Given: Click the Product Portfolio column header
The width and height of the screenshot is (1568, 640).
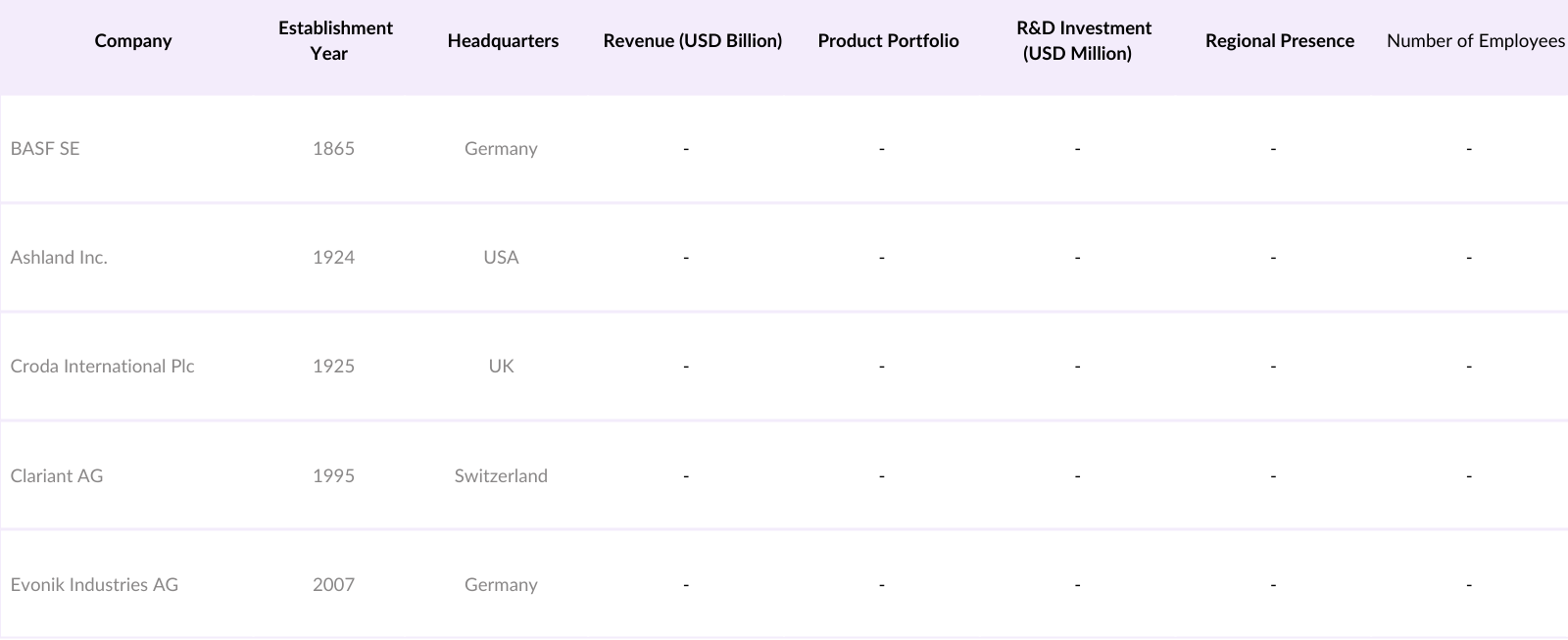Looking at the screenshot, I should tap(888, 41).
